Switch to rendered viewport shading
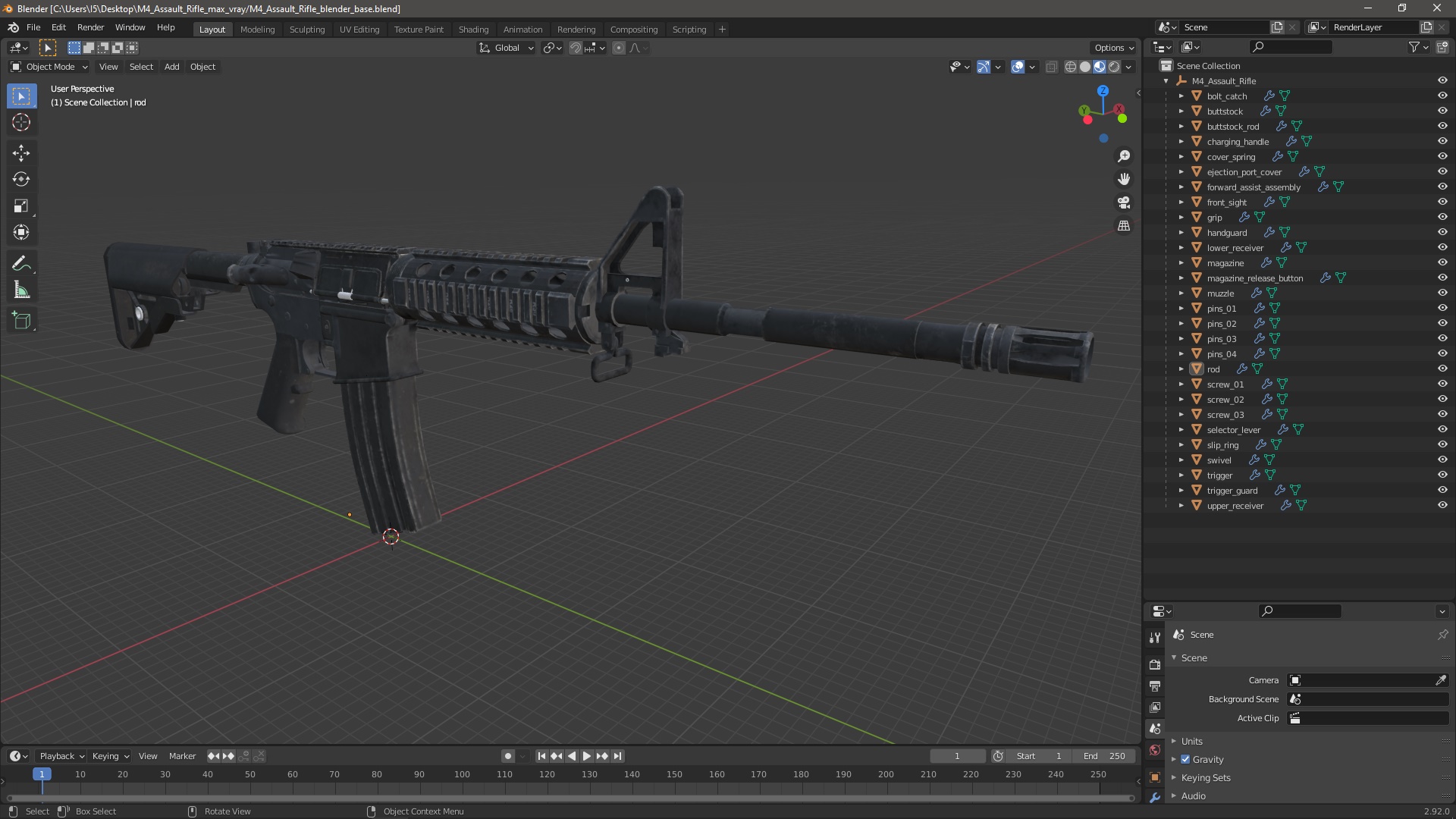This screenshot has height=819, width=1456. (1114, 67)
